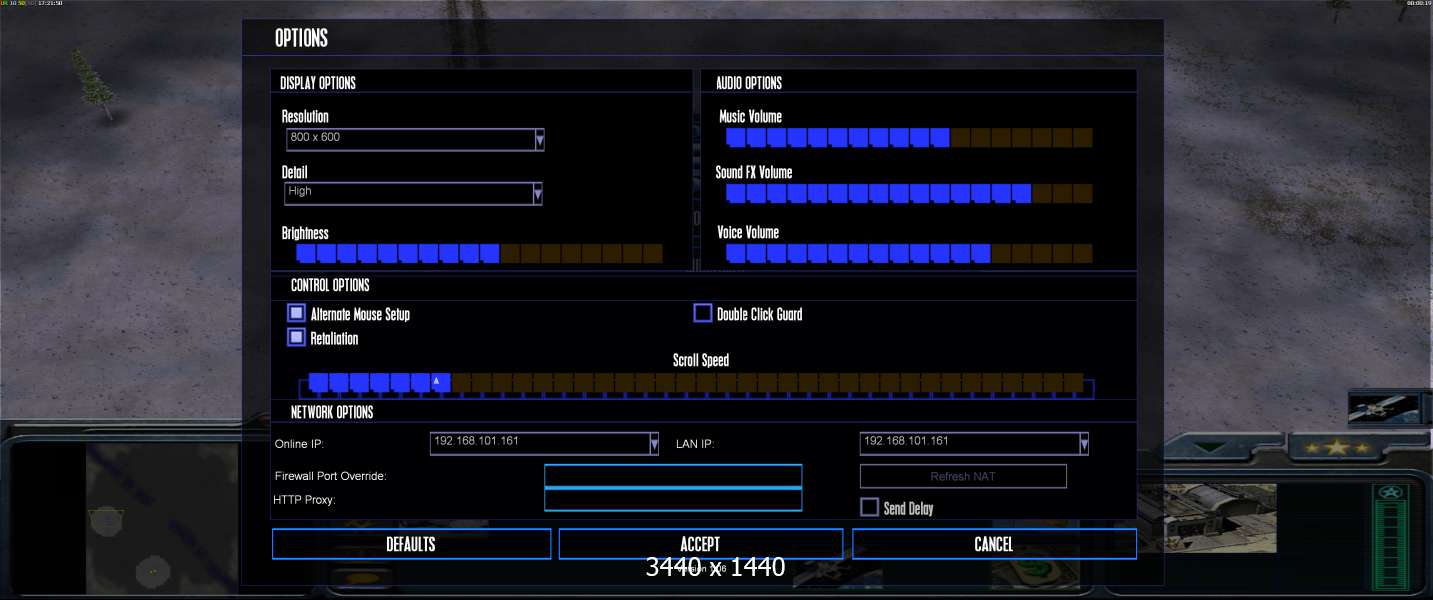Click the AUDIO OPTIONS section heading

pos(749,83)
